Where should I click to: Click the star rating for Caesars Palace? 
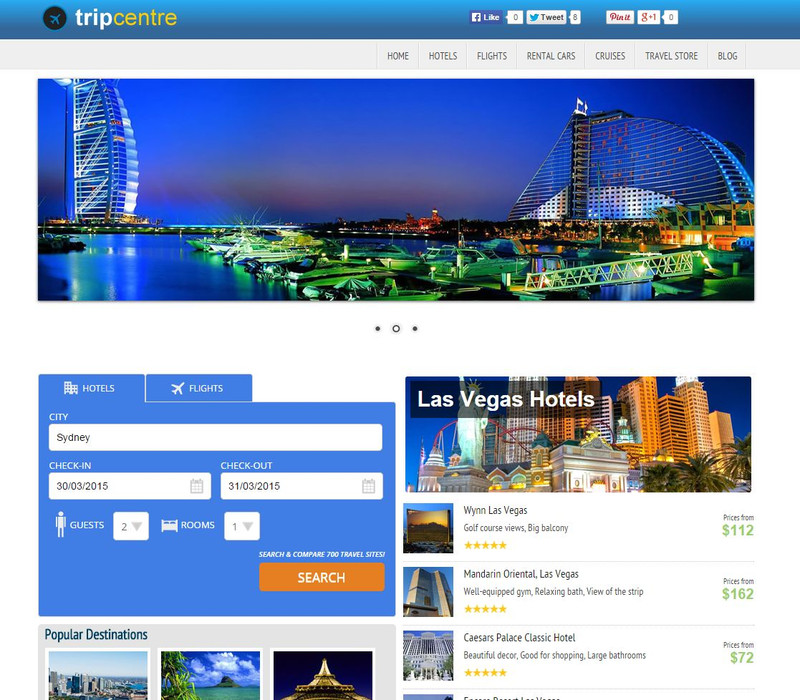(x=485, y=673)
